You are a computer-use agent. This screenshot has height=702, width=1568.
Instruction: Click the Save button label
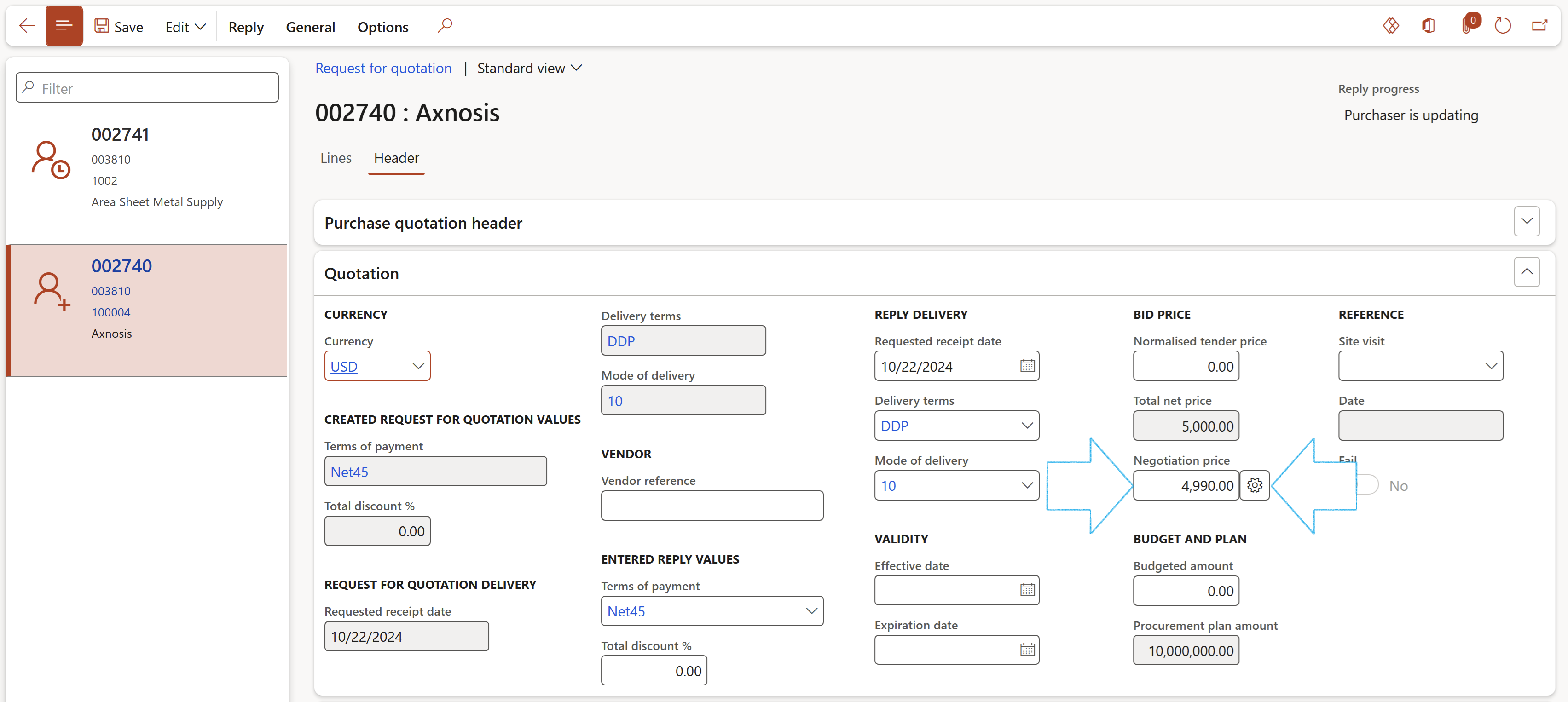[x=128, y=27]
